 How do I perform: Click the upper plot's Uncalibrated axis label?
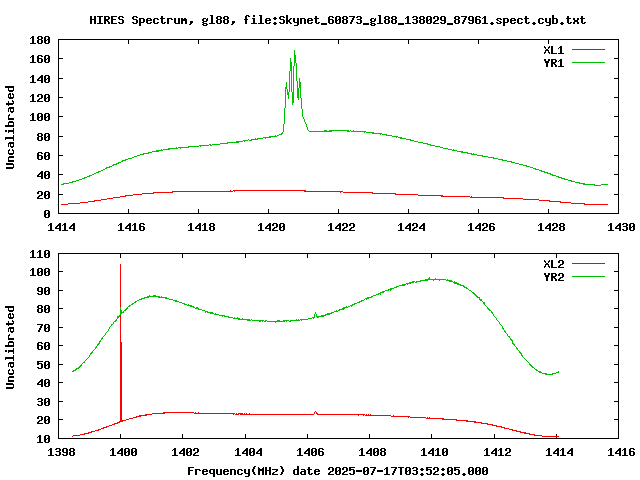[10, 127]
